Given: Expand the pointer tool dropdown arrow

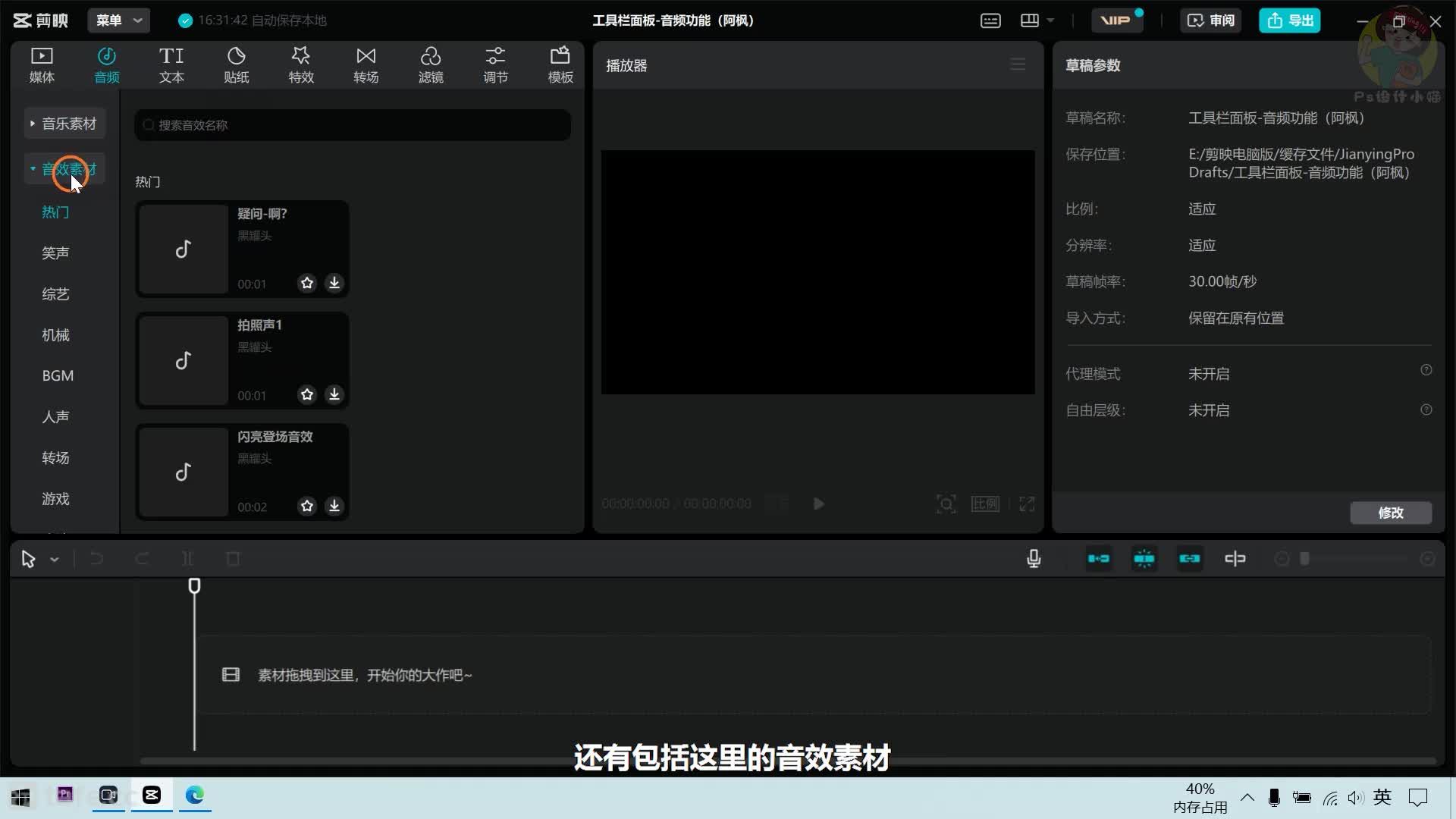Looking at the screenshot, I should coord(55,560).
